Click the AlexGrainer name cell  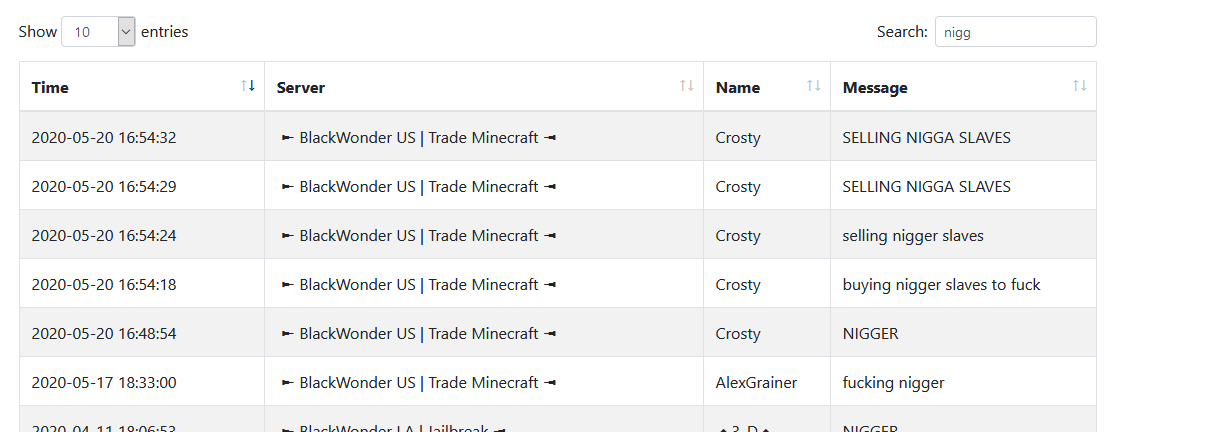(756, 383)
